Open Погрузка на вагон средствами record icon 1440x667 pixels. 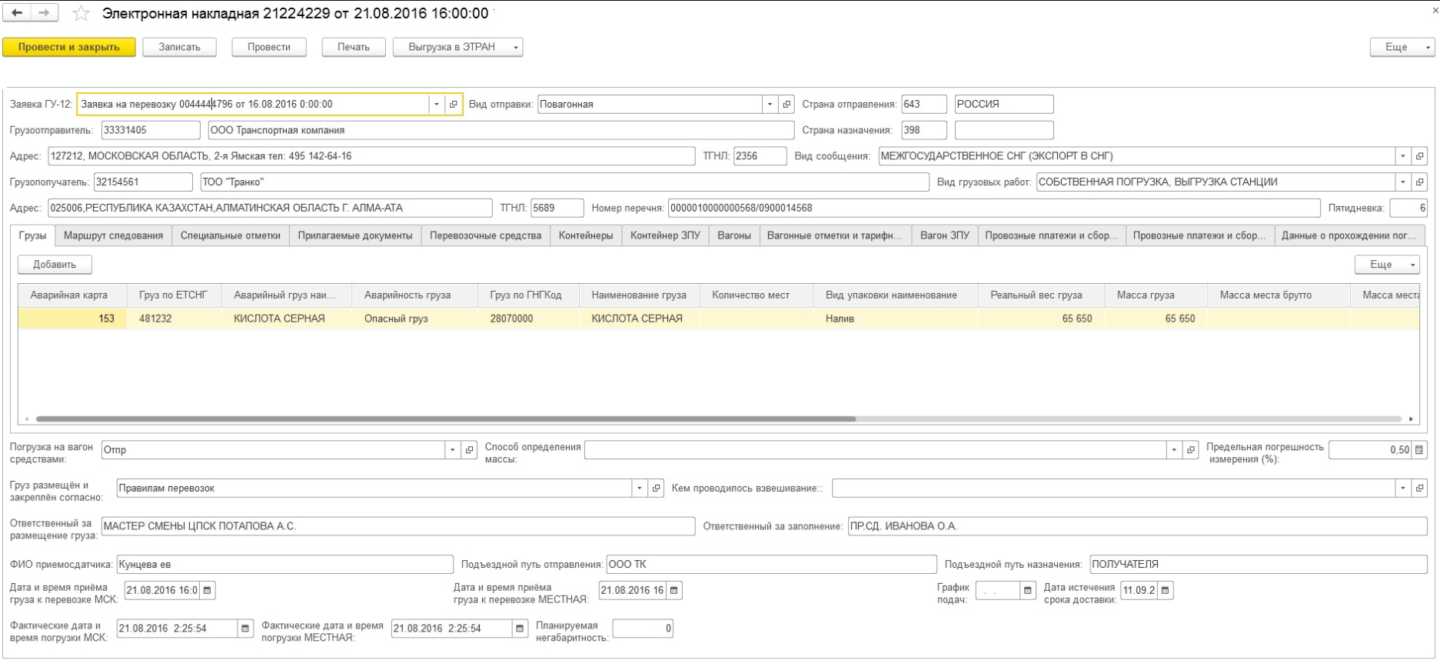click(x=469, y=450)
